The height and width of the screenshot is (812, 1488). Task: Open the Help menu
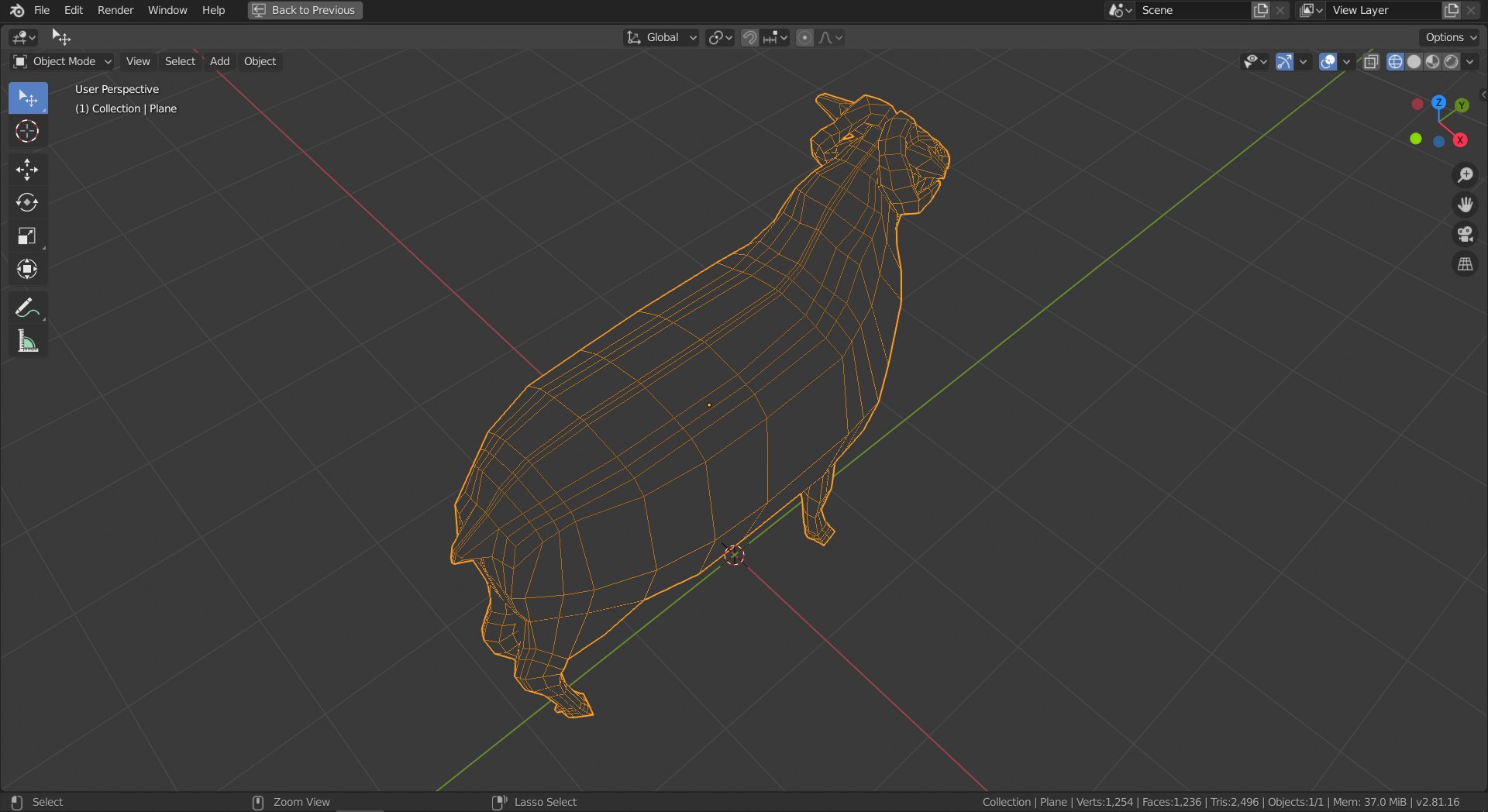213,10
